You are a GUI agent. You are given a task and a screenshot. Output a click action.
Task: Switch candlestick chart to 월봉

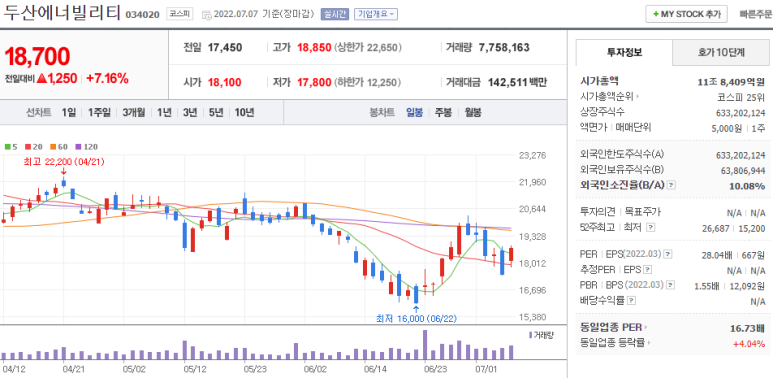pos(473,112)
